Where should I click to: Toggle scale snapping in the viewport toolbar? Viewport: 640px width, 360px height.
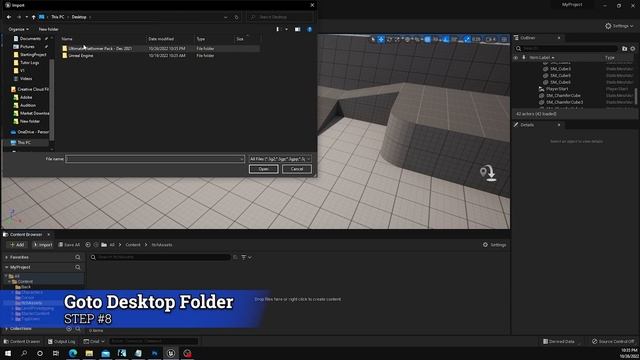click(x=467, y=39)
